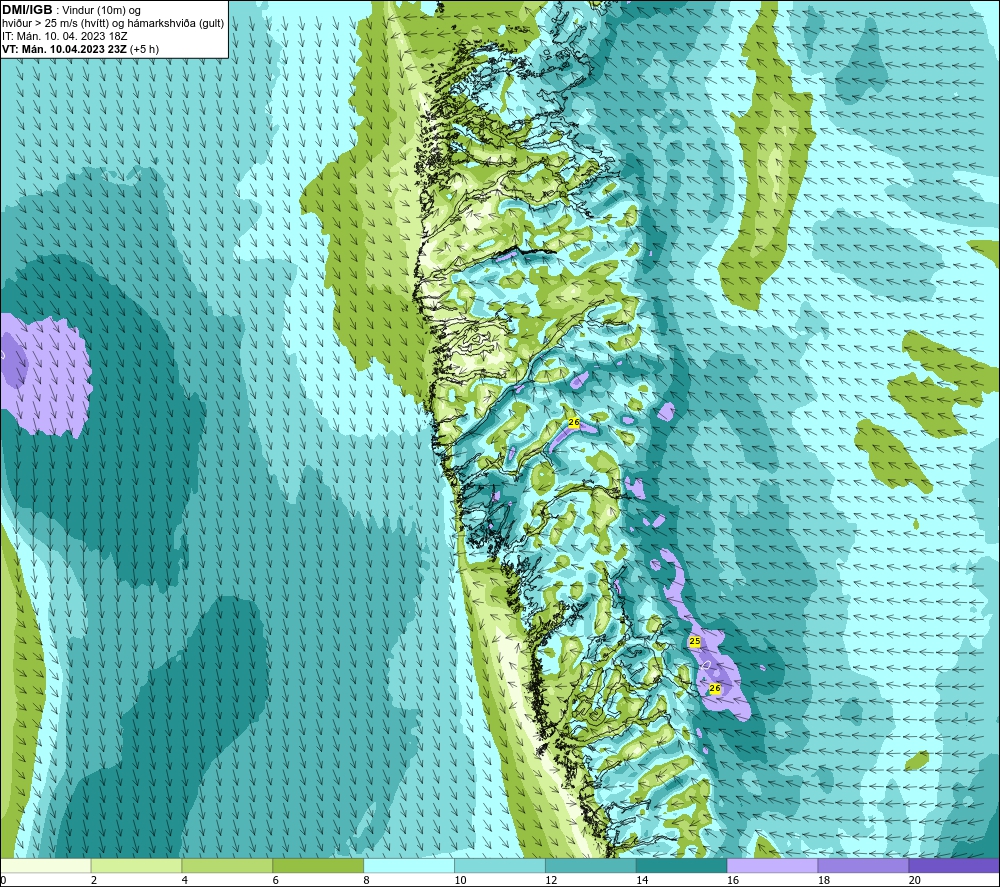
Task: Click the 16–18 m/s light purple swatch
Action: point(772,865)
